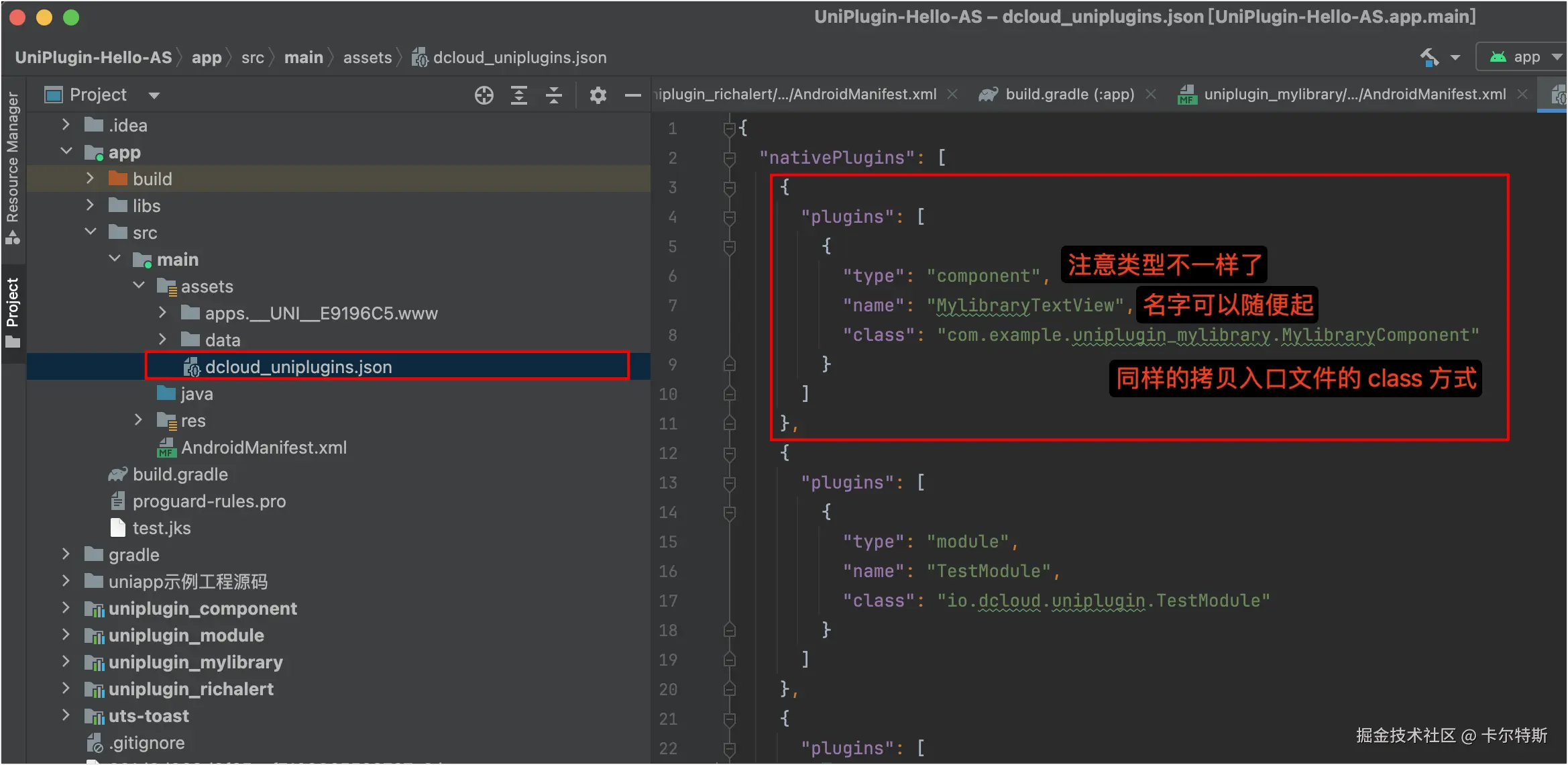Click the Select Opened File target icon
Screen dimensions: 1568x765
pos(484,95)
